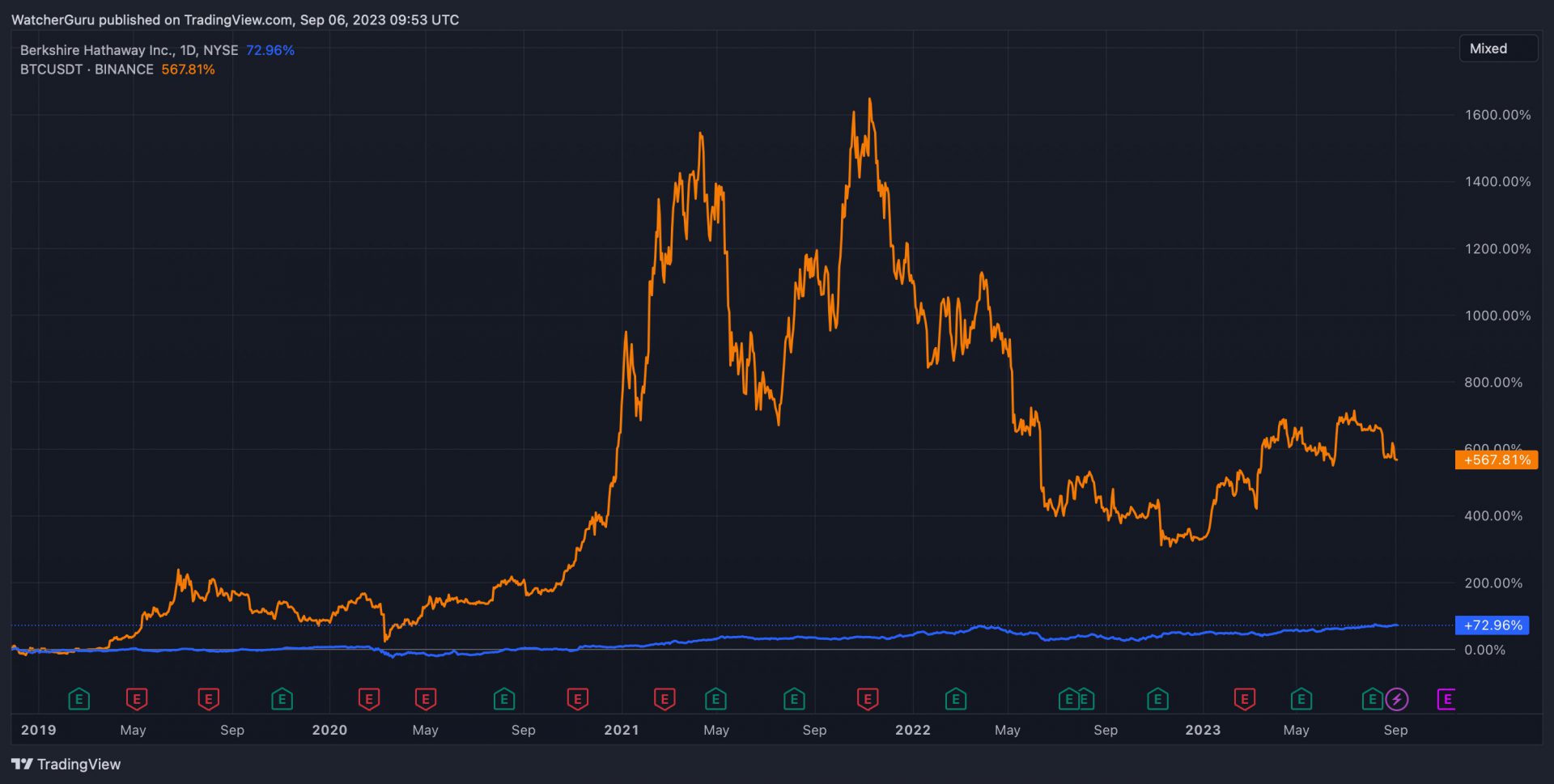
Task: Click the TradingView logo
Action: [x=66, y=765]
